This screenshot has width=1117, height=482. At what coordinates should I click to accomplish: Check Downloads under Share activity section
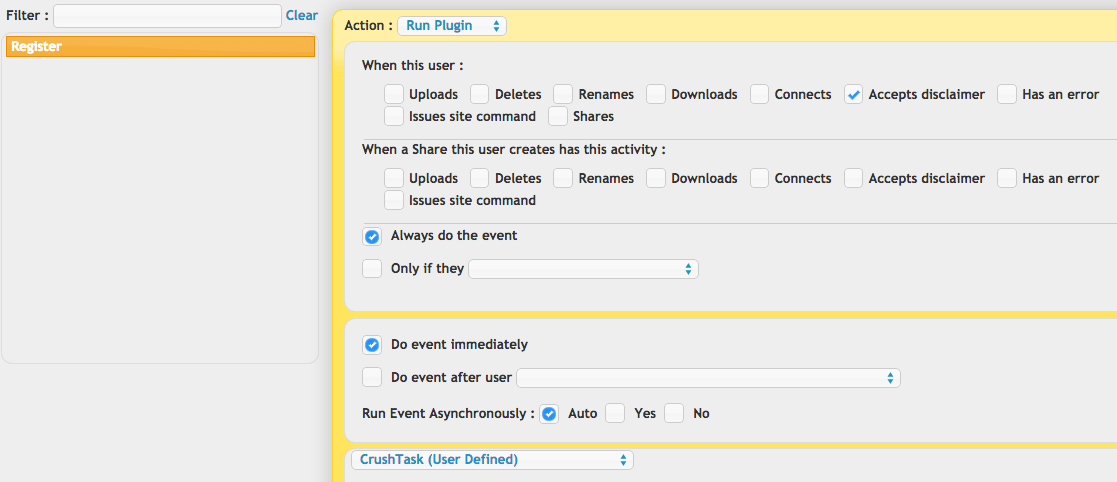pyautogui.click(x=656, y=178)
